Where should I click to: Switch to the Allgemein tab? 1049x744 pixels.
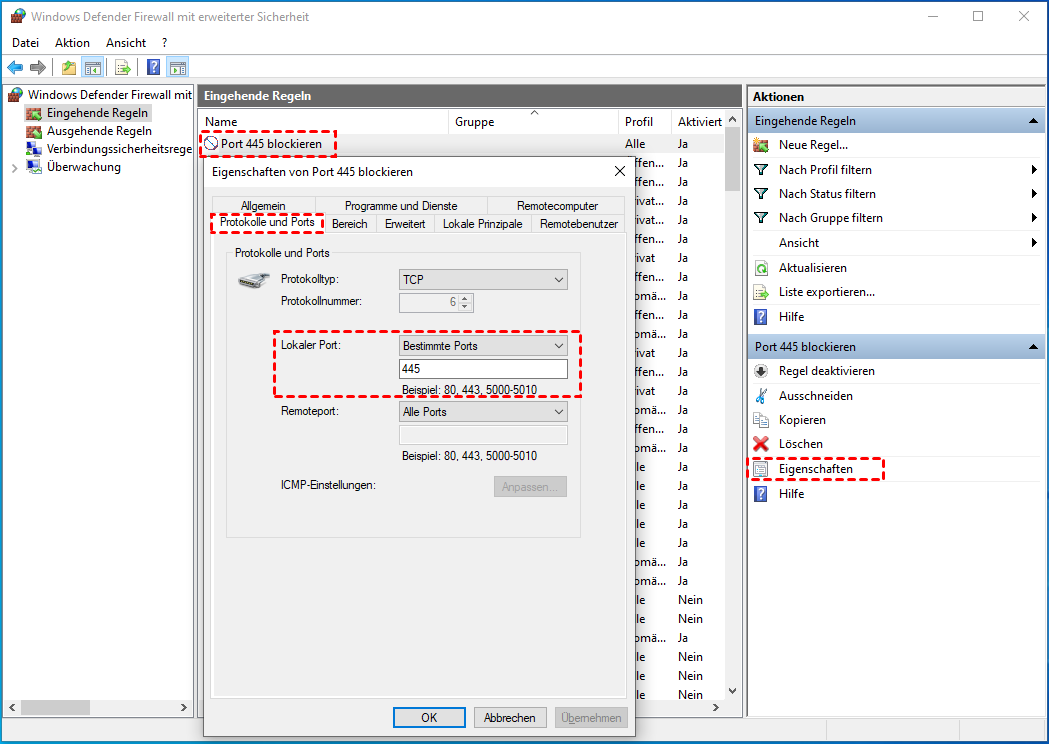click(263, 206)
